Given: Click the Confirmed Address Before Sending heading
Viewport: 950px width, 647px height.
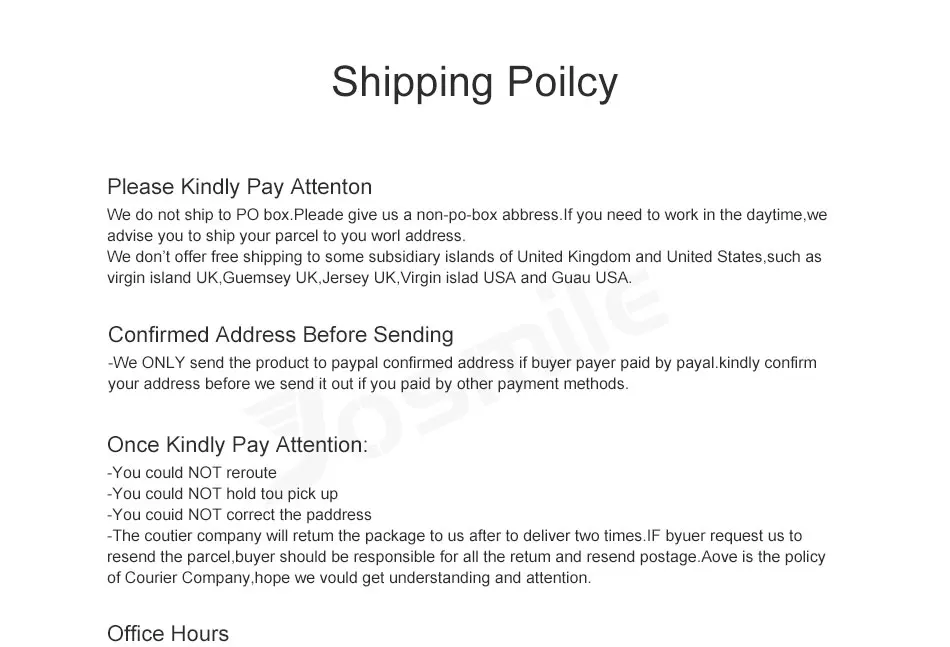Looking at the screenshot, I should (281, 334).
